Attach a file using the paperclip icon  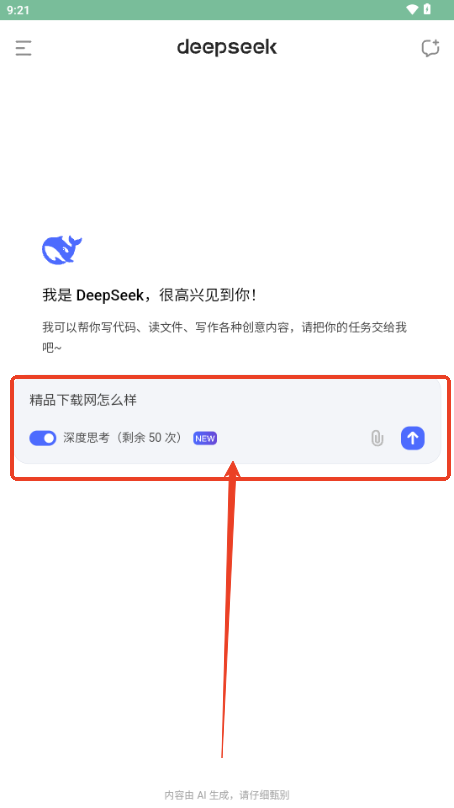coord(377,438)
